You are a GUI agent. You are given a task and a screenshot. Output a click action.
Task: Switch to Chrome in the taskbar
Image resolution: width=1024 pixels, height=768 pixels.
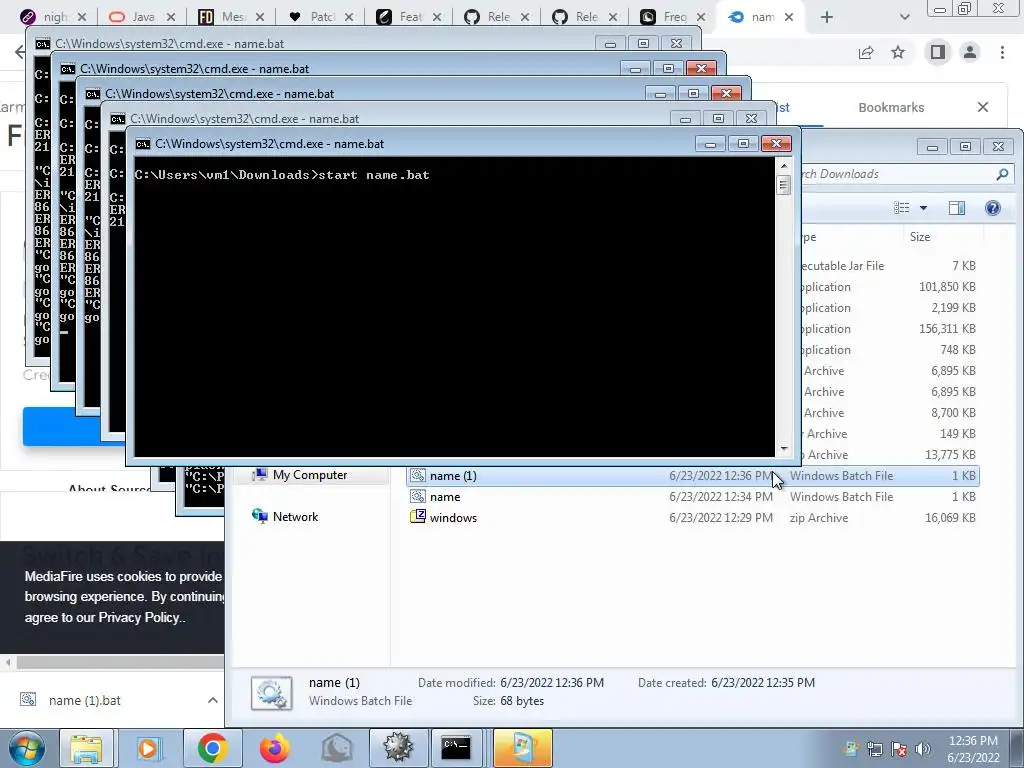212,748
